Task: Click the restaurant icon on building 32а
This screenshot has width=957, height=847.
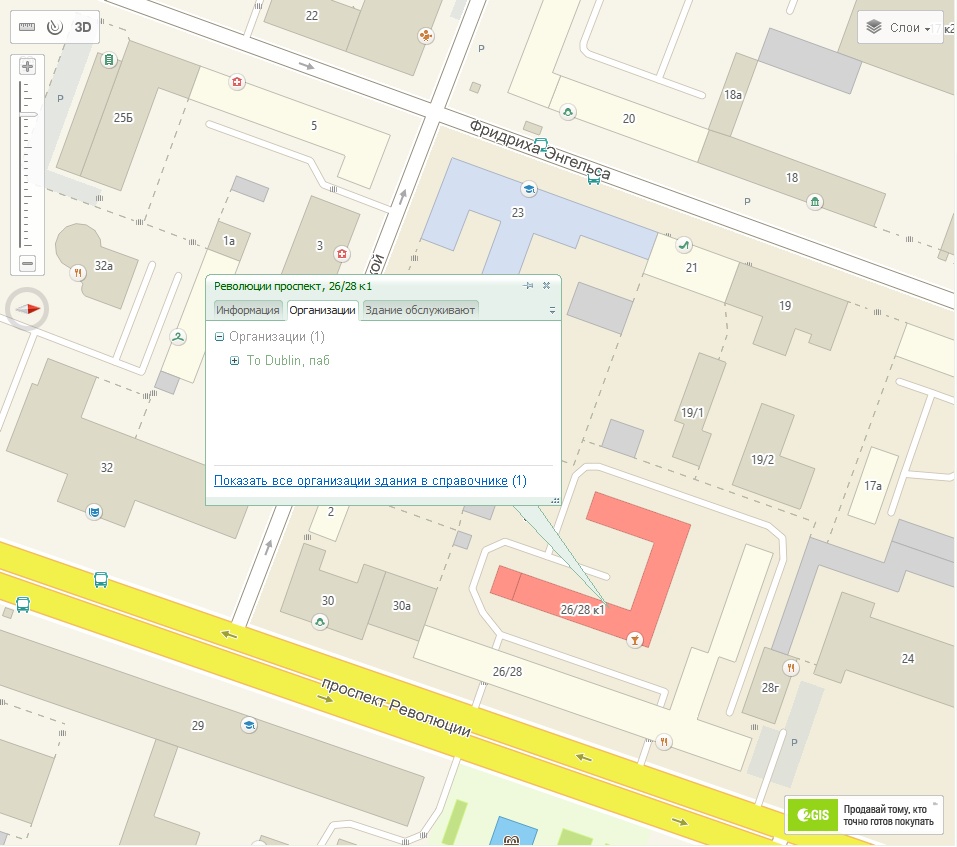Action: [x=78, y=273]
